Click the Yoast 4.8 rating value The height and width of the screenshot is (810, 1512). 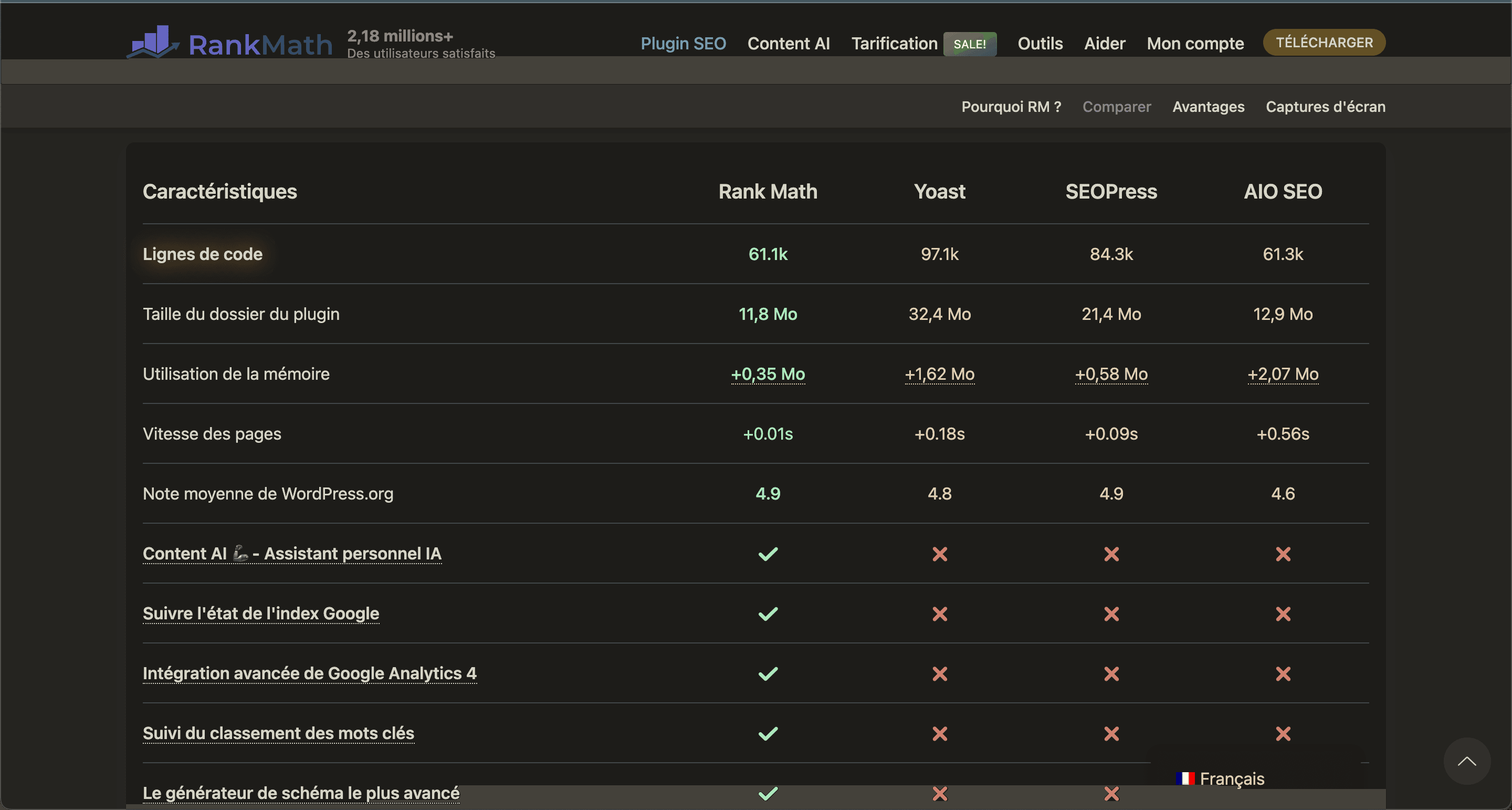pyautogui.click(x=939, y=493)
